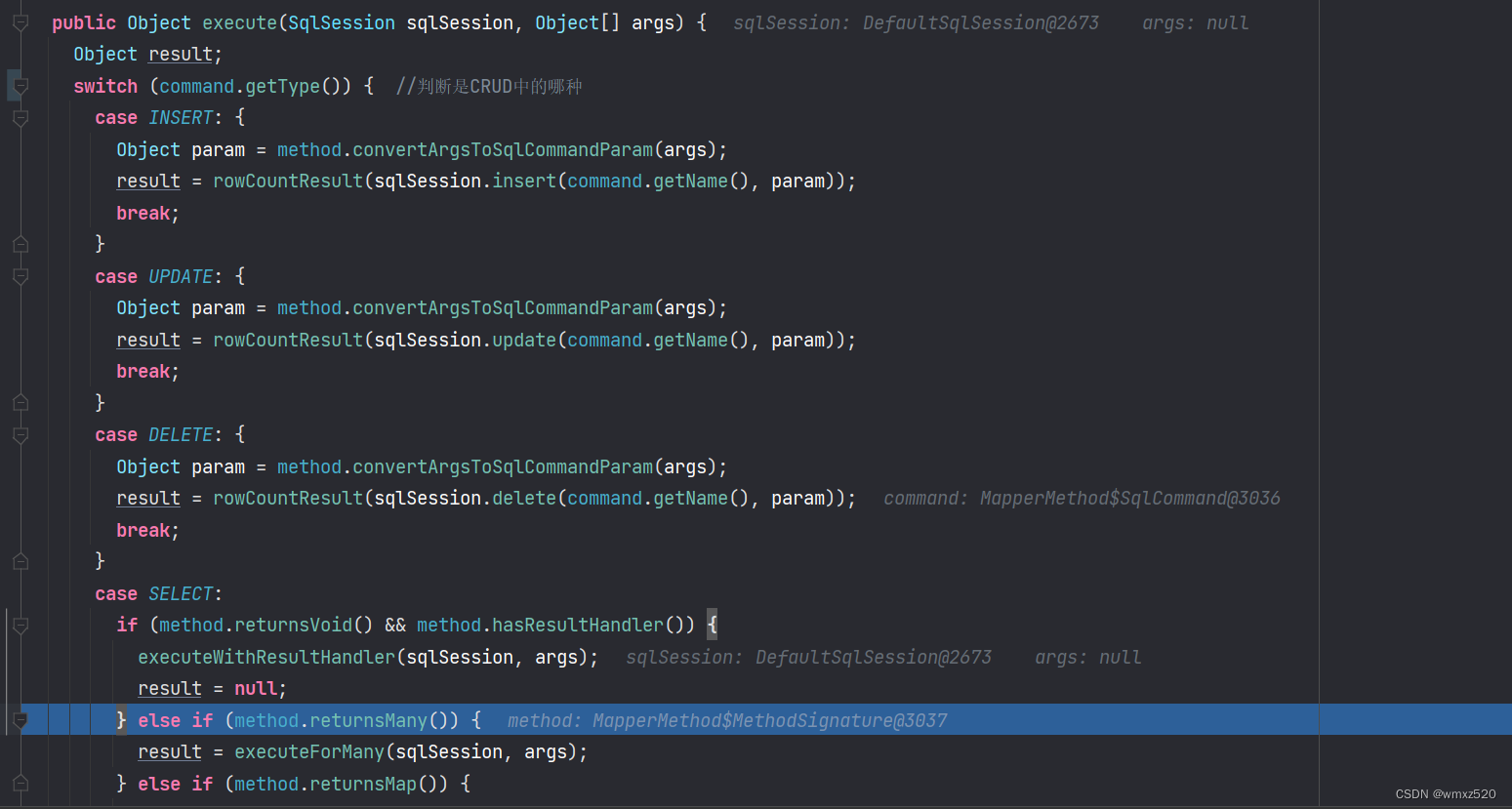
Task: Click break in the DELETE case
Action: point(143,530)
